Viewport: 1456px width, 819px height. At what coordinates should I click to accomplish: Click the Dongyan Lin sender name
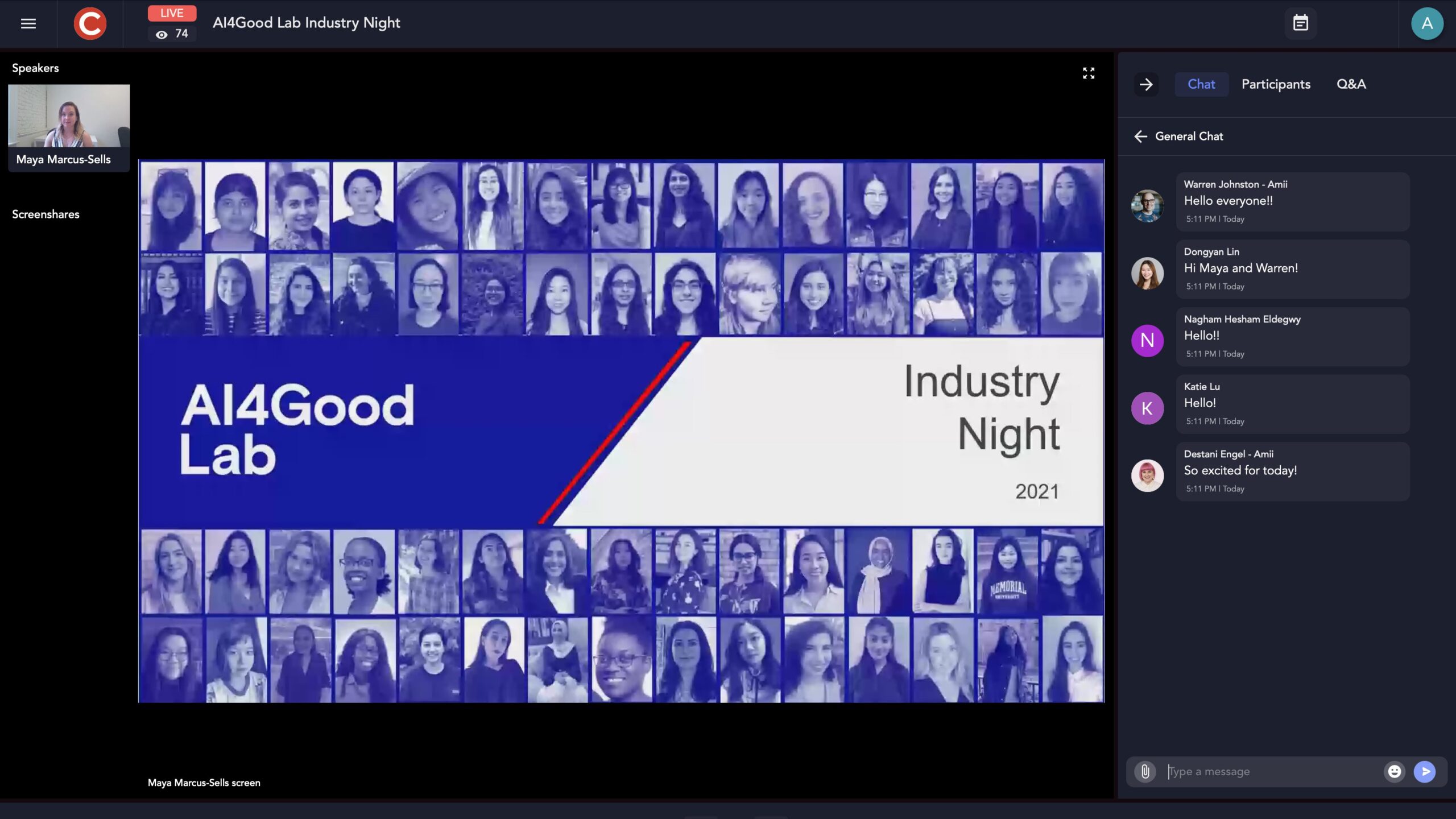(1211, 252)
